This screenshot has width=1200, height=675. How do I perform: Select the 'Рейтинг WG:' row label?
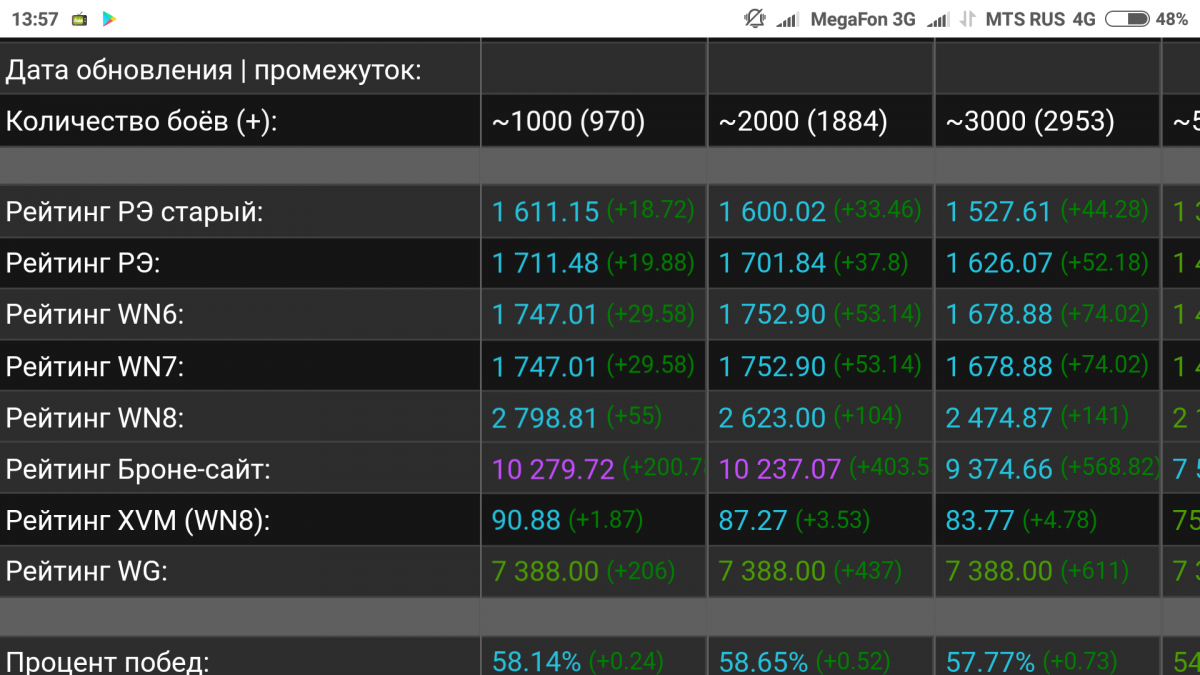tap(86, 572)
